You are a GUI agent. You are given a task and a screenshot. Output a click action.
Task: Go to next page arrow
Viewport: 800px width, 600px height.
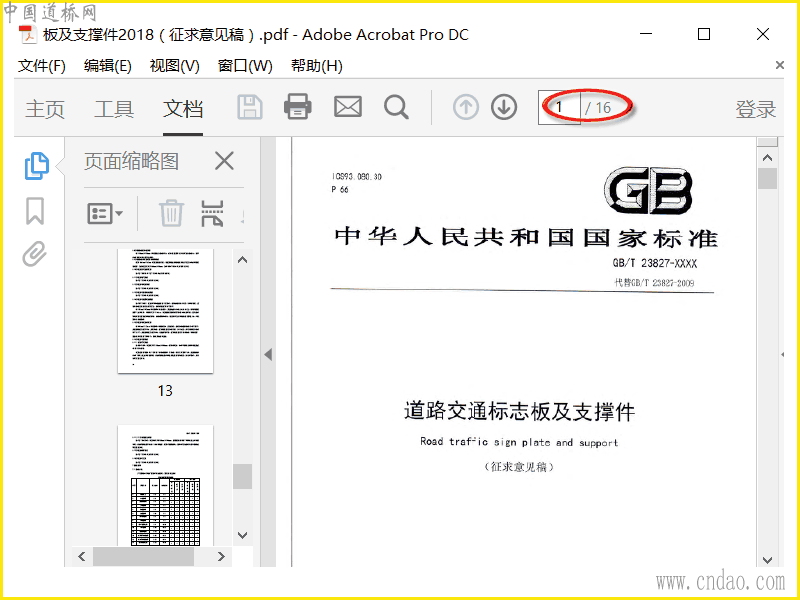(x=504, y=107)
